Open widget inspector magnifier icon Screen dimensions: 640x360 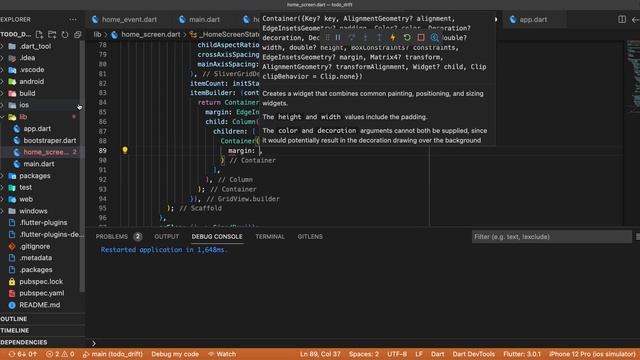(x=435, y=38)
